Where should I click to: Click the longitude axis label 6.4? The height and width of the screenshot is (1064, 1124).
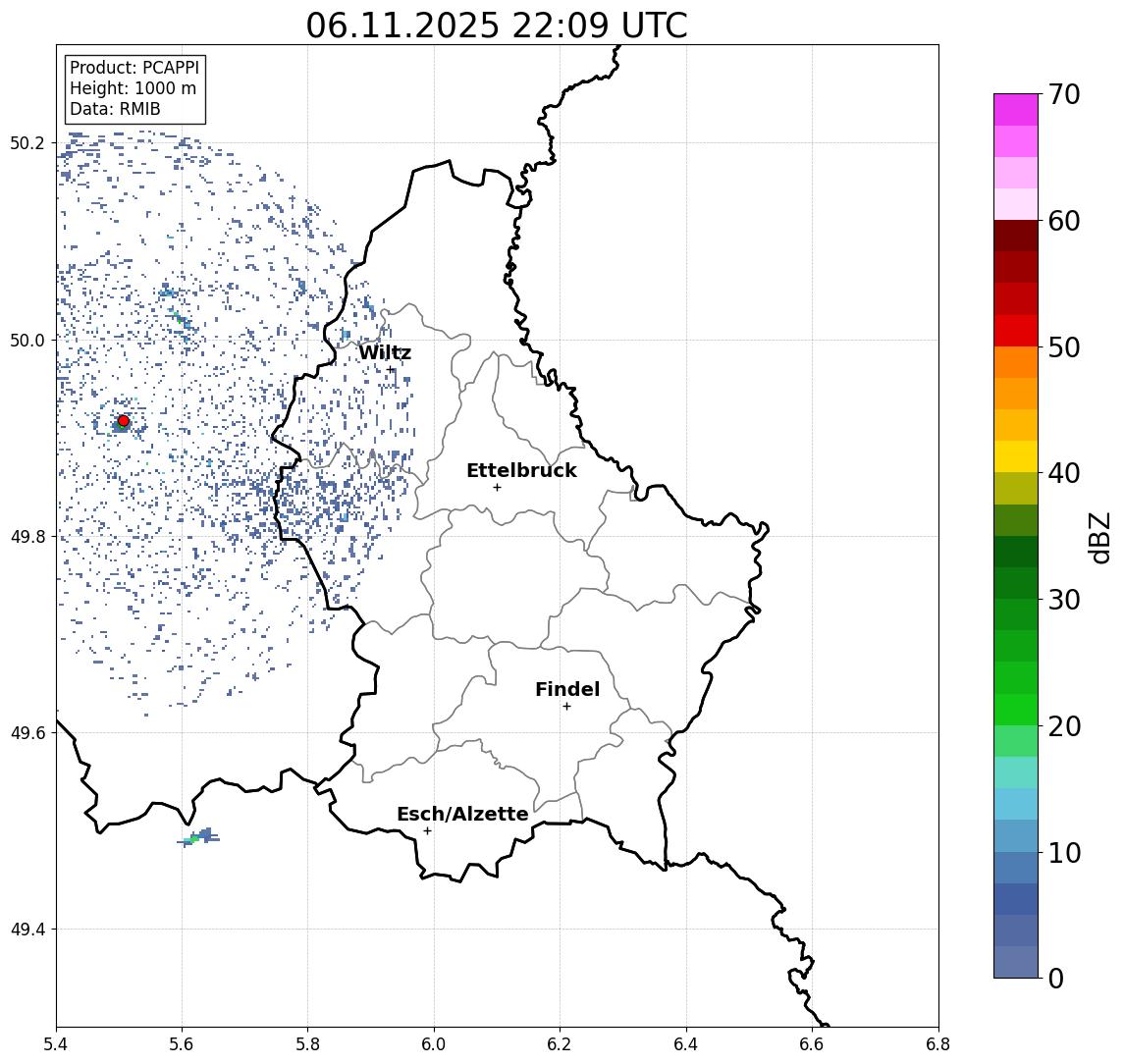pos(686,1044)
